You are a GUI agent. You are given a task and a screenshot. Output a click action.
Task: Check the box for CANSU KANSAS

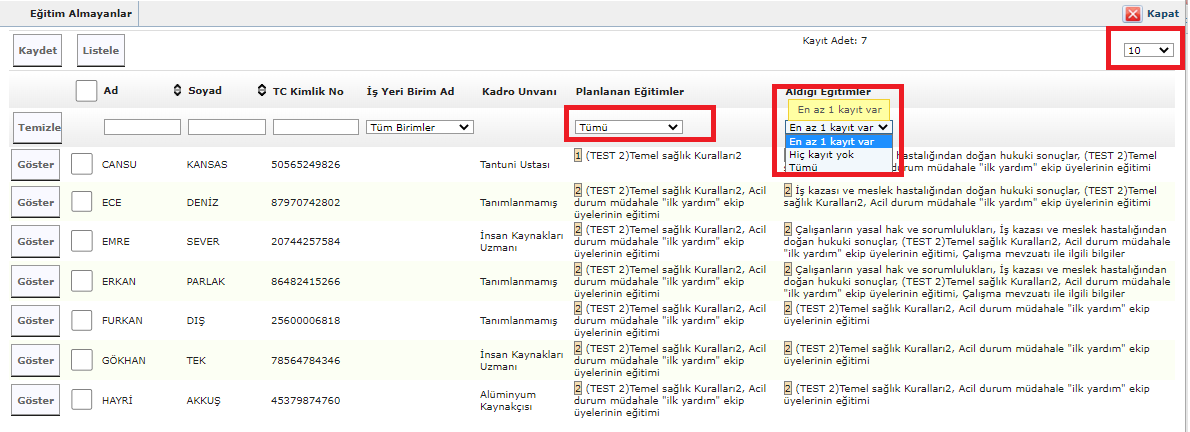coord(82,164)
